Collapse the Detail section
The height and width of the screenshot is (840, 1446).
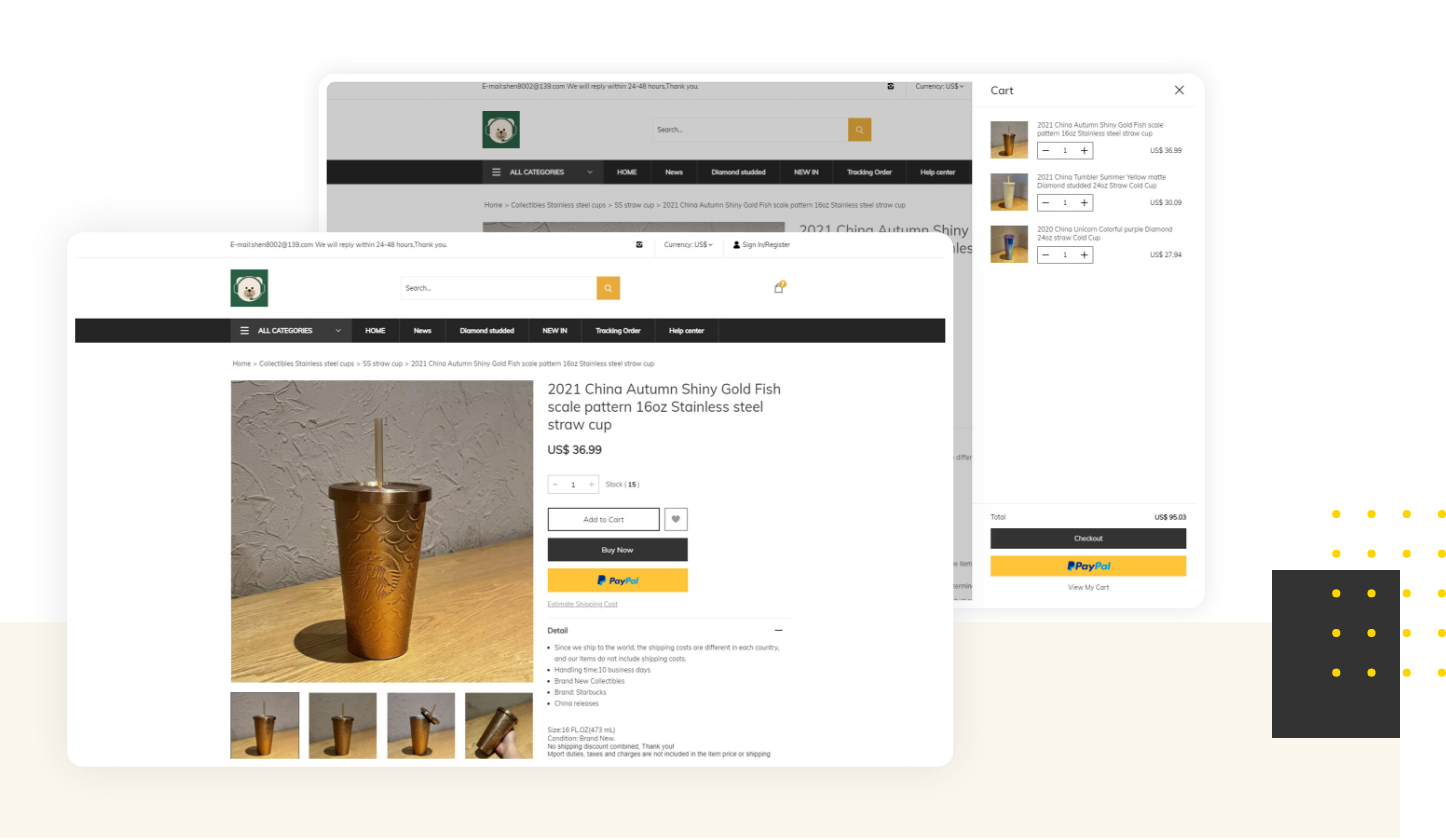779,631
